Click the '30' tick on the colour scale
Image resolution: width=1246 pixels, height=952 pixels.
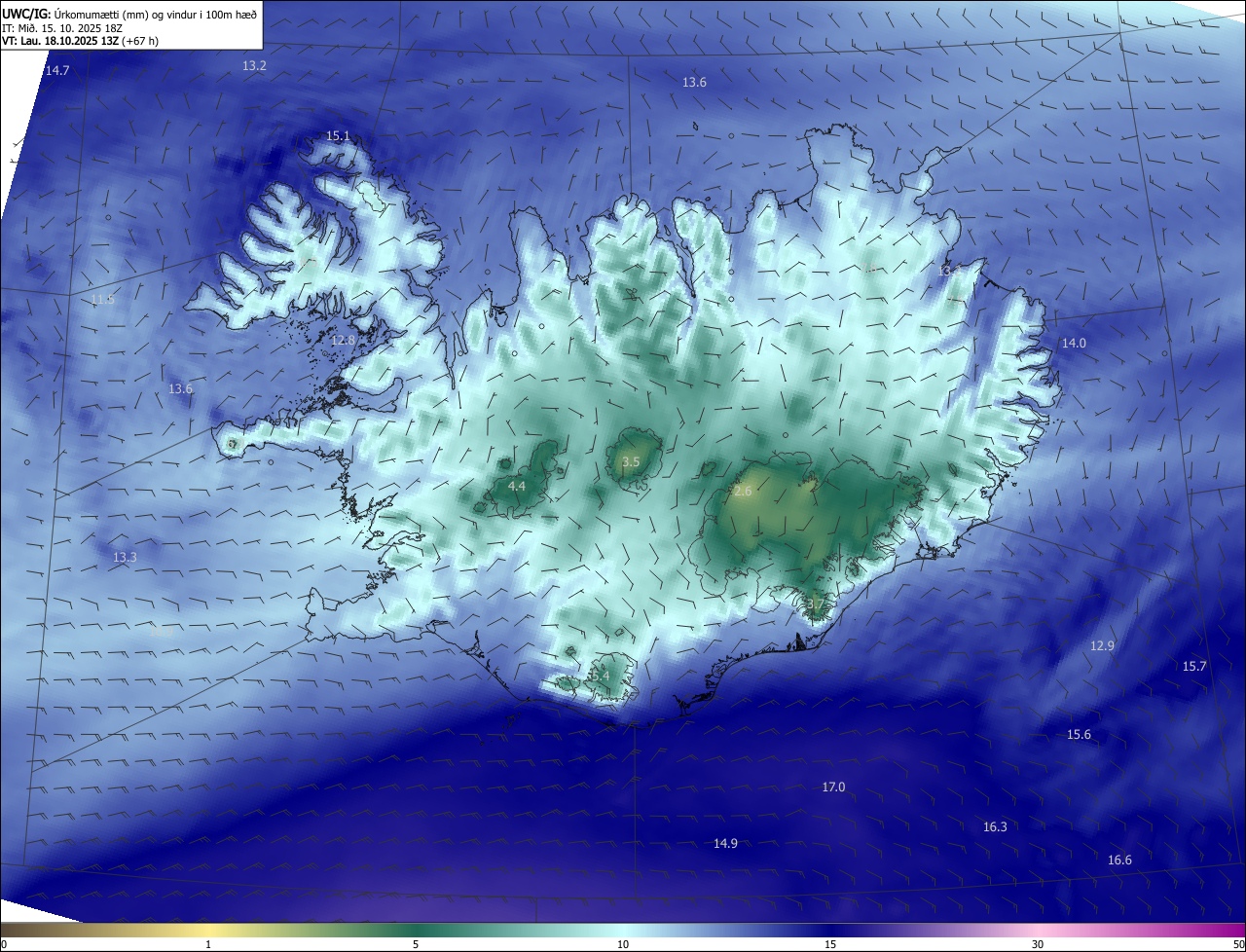tap(1038, 944)
